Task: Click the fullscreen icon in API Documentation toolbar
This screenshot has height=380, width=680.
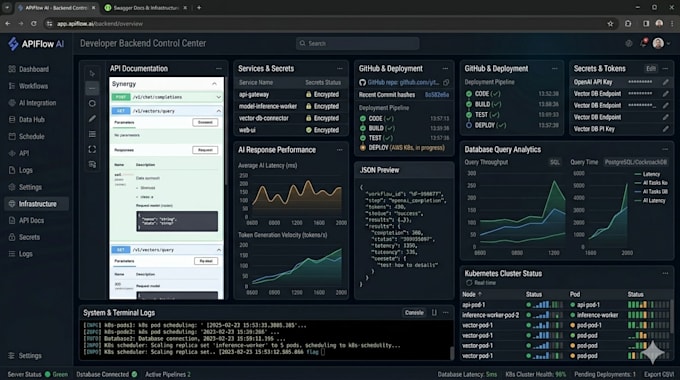Action: (92, 149)
